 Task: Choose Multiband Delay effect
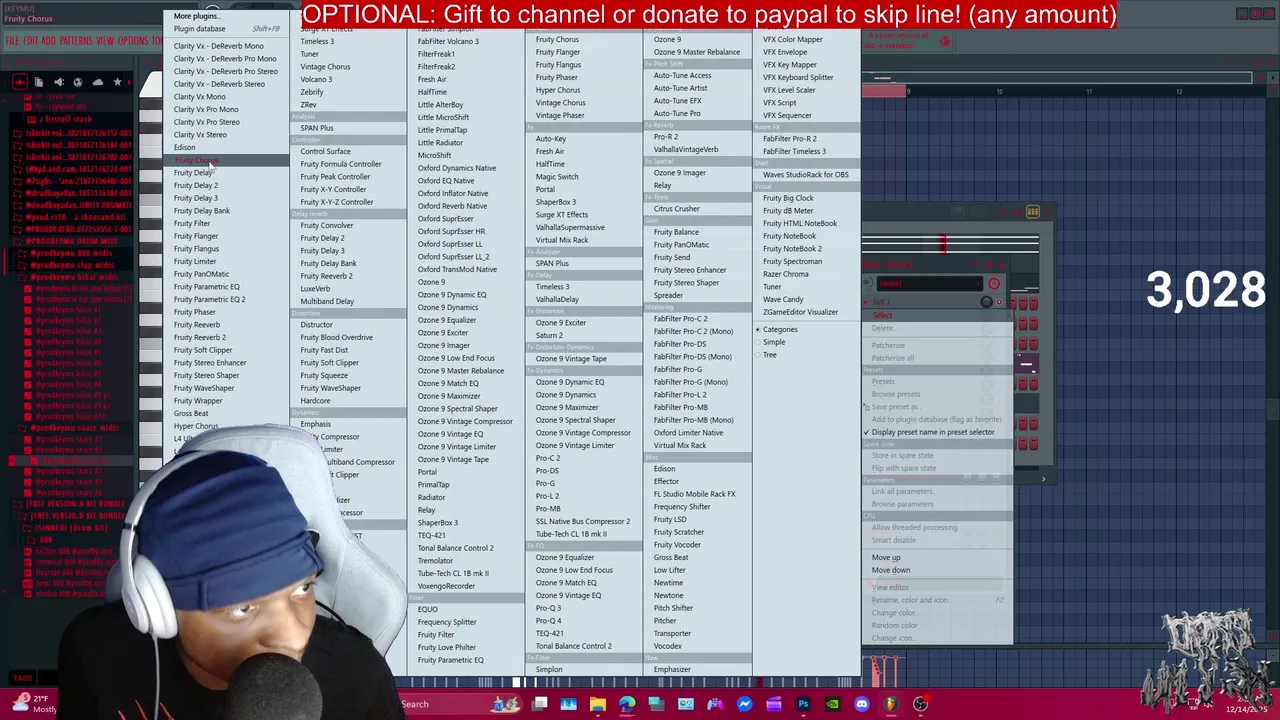pos(327,301)
